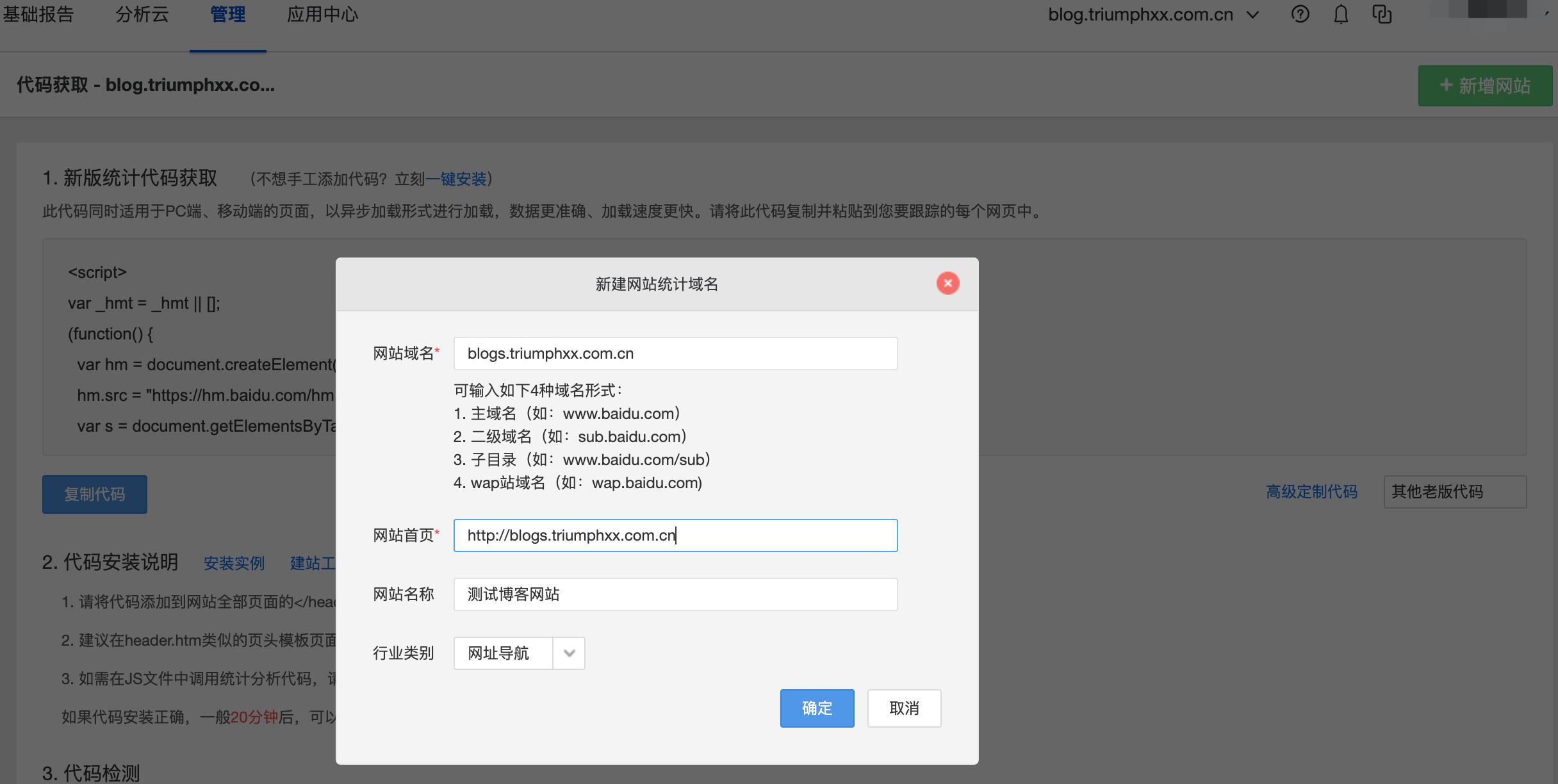The image size is (1558, 784).
Task: Open the help question mark icon
Action: pyautogui.click(x=1300, y=14)
